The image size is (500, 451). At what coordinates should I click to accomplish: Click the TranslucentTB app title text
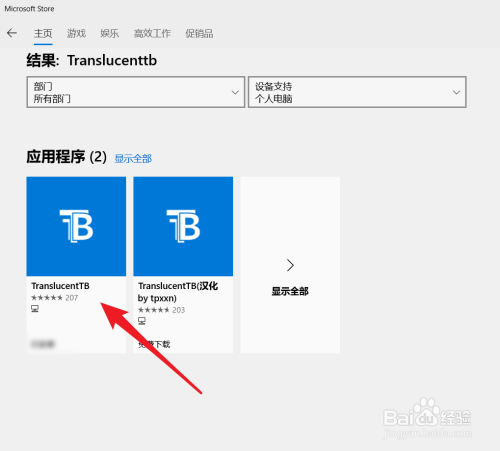[60, 286]
